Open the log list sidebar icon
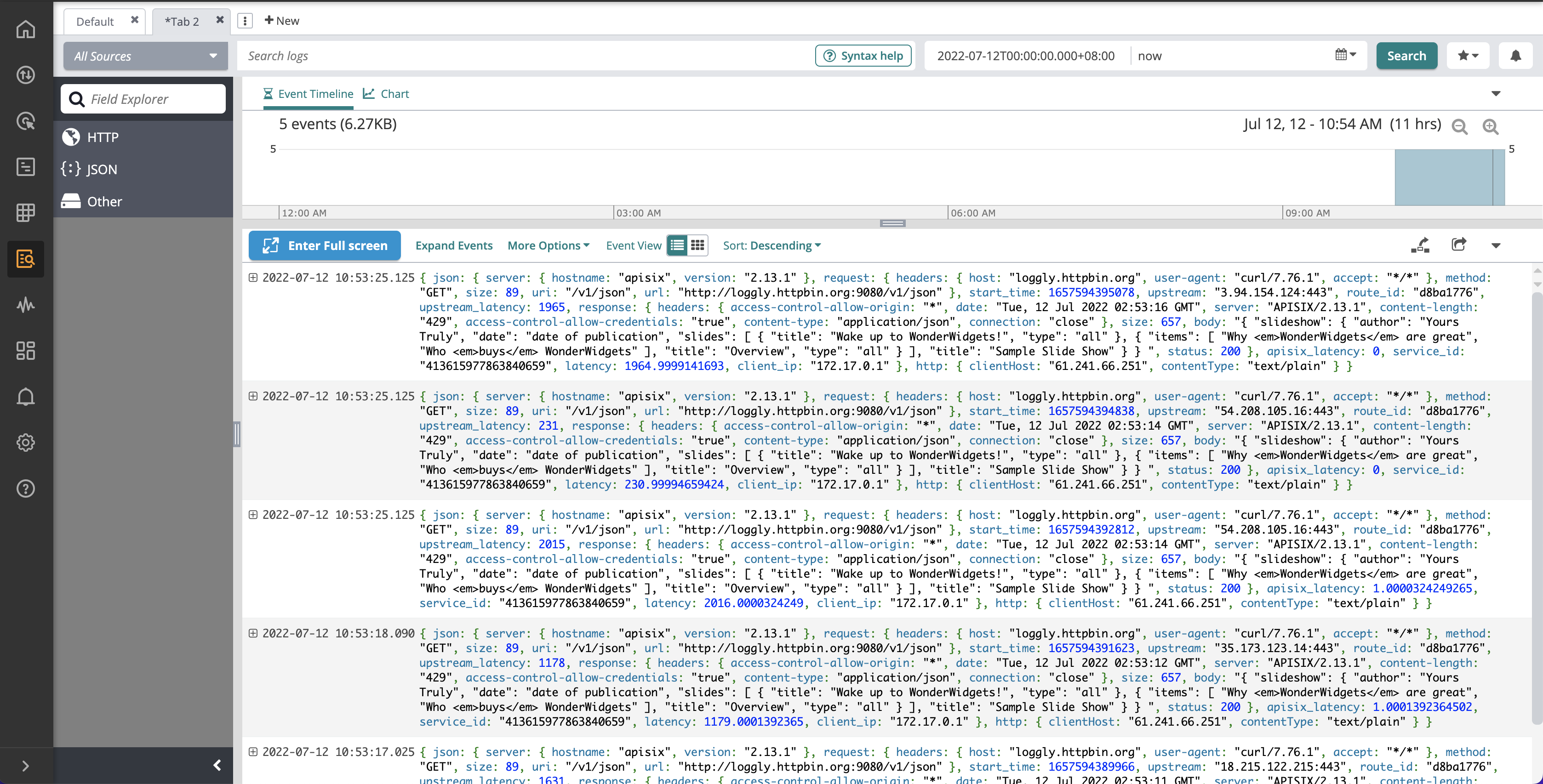The image size is (1543, 784). click(26, 167)
